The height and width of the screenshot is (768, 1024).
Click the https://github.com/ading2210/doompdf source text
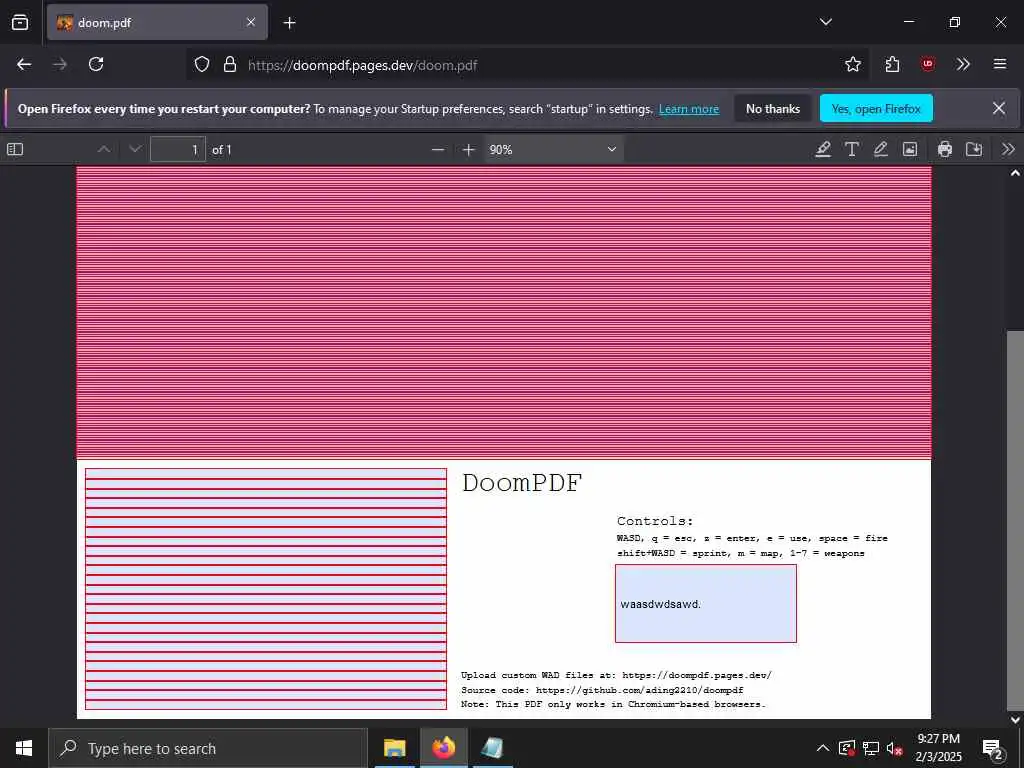tap(639, 690)
